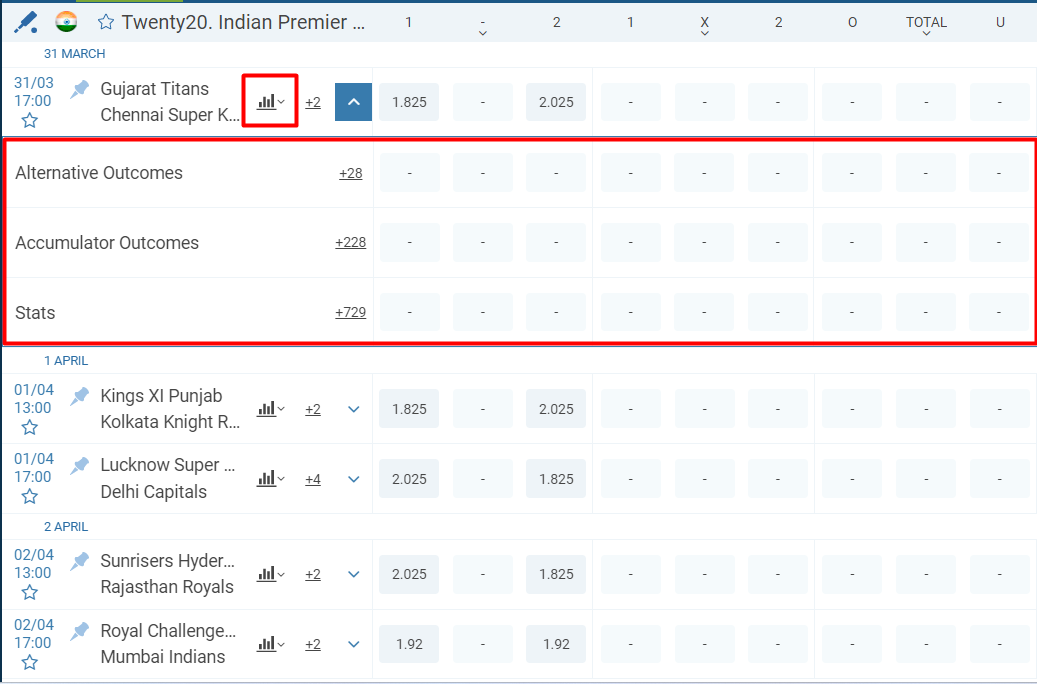This screenshot has height=684, width=1037.
Task: Collapse the Gujarat Titans match markets
Action: [353, 102]
